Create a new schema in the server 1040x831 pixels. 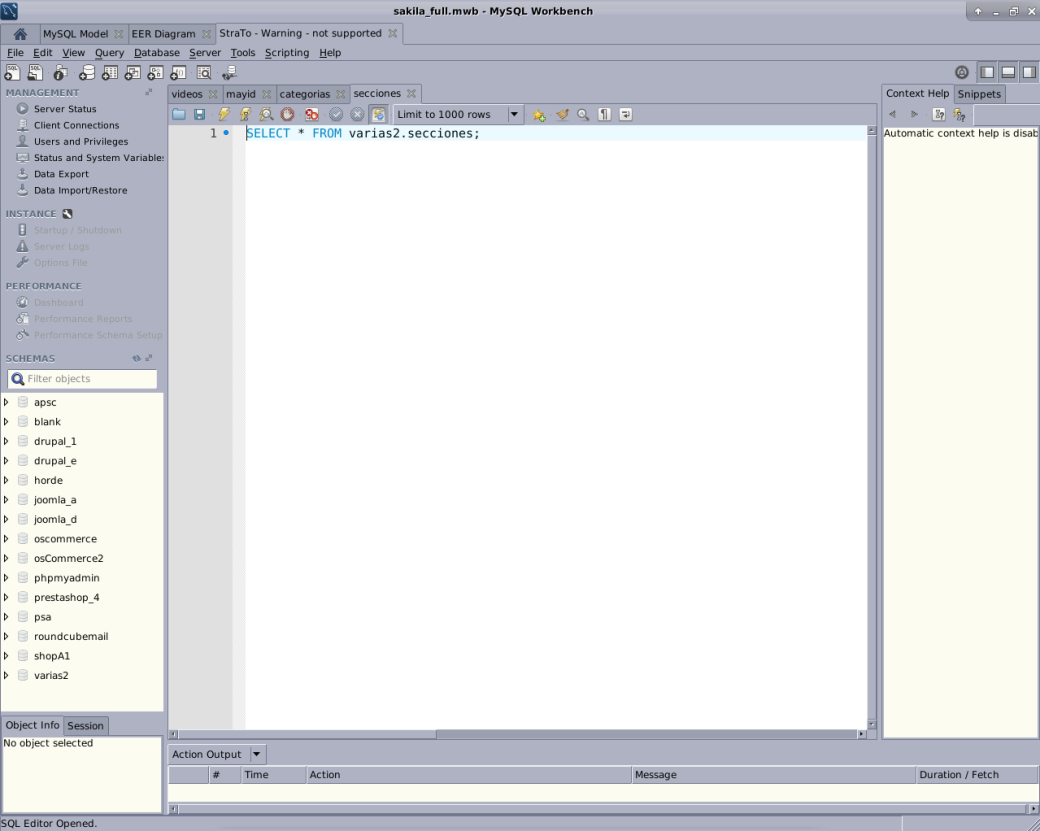[x=86, y=73]
